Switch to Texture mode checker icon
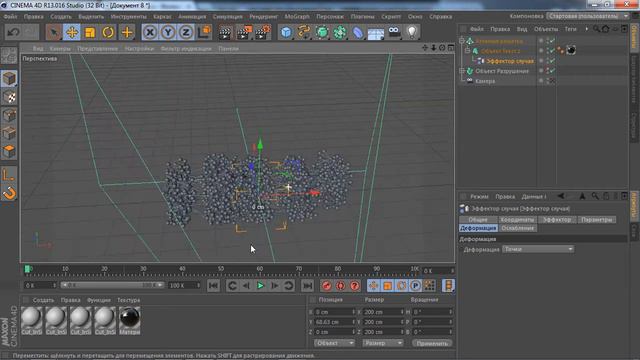640x360 pixels. click(x=9, y=97)
